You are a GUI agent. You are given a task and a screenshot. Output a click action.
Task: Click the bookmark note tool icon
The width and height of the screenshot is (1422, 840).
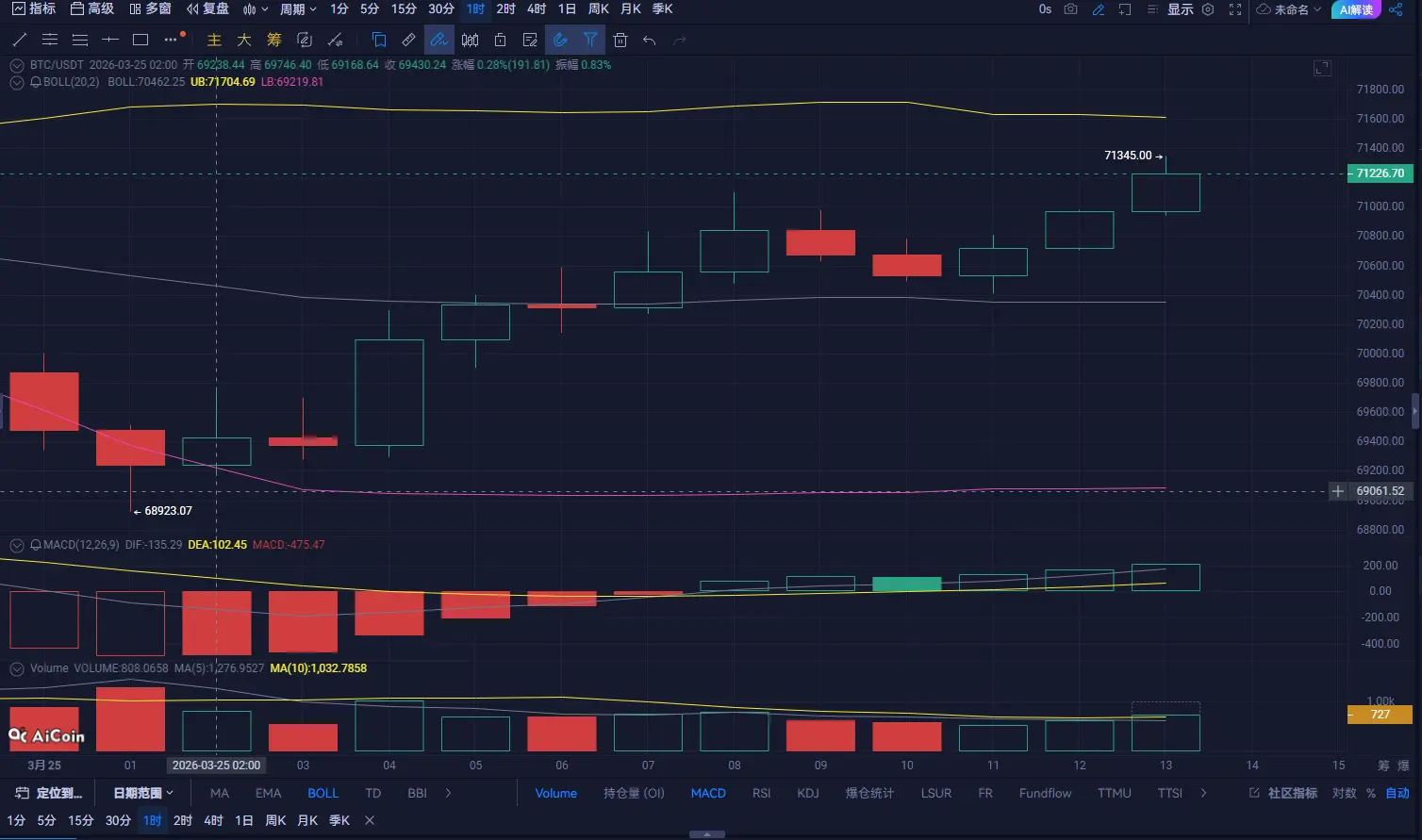tap(378, 40)
